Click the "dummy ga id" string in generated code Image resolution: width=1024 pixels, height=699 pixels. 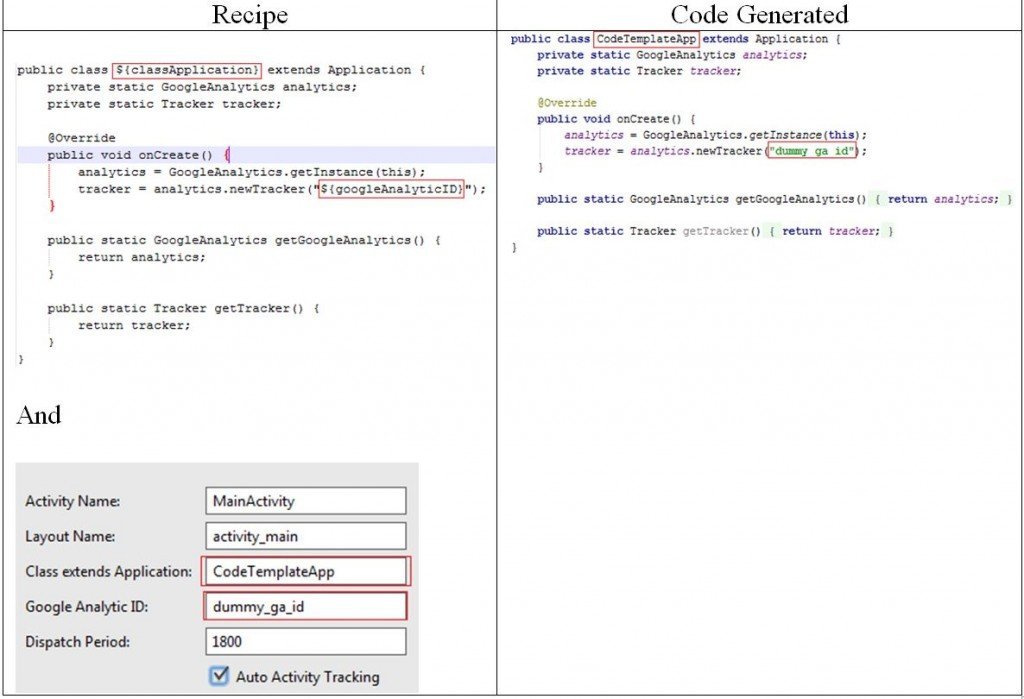815,151
